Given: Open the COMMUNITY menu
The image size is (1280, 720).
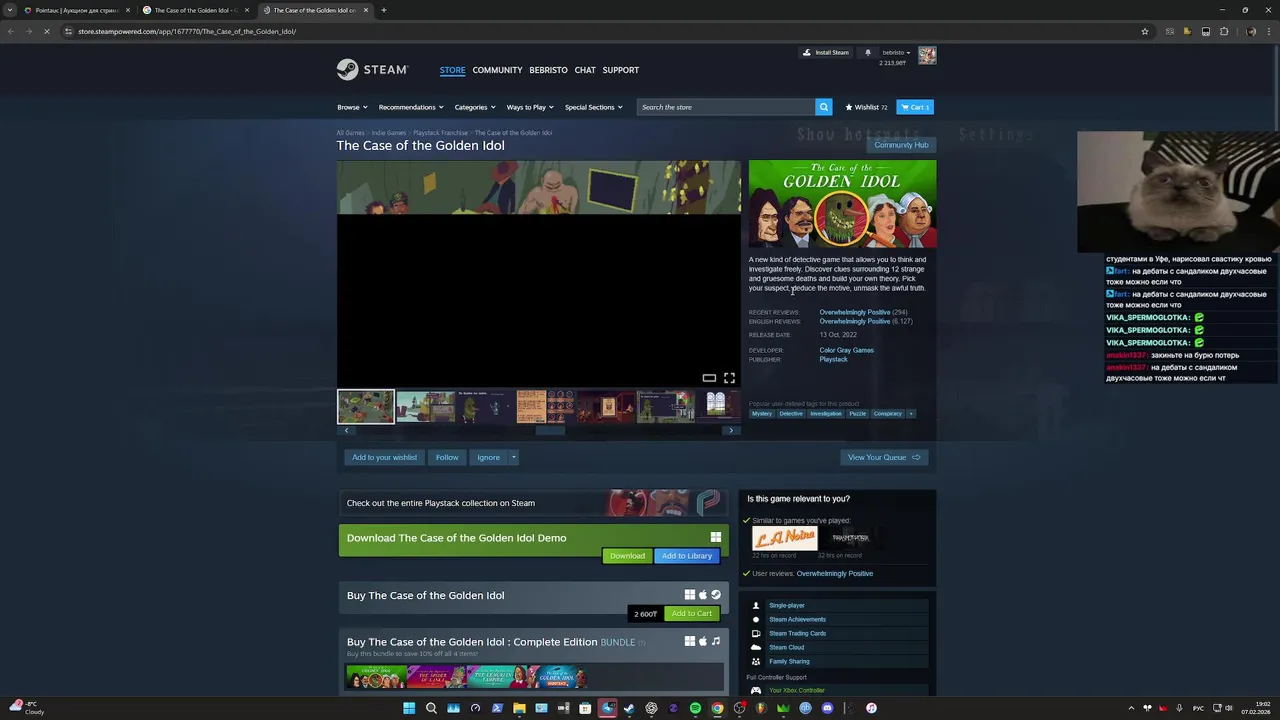Looking at the screenshot, I should point(497,70).
